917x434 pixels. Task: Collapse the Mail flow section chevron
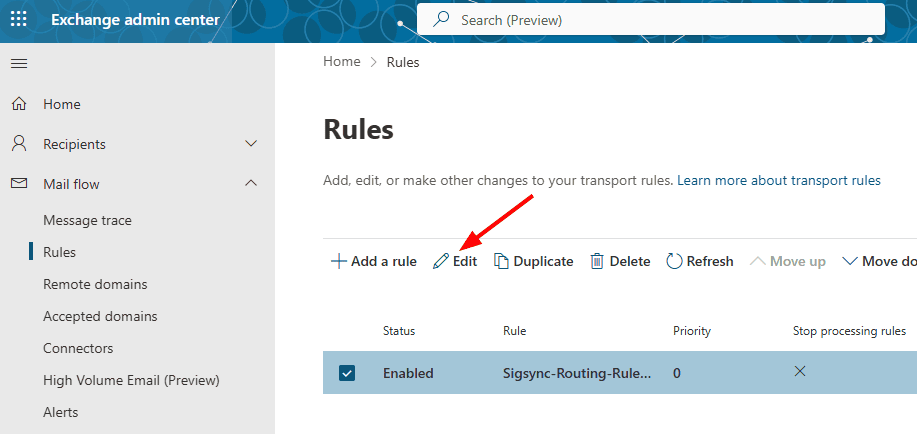[251, 184]
